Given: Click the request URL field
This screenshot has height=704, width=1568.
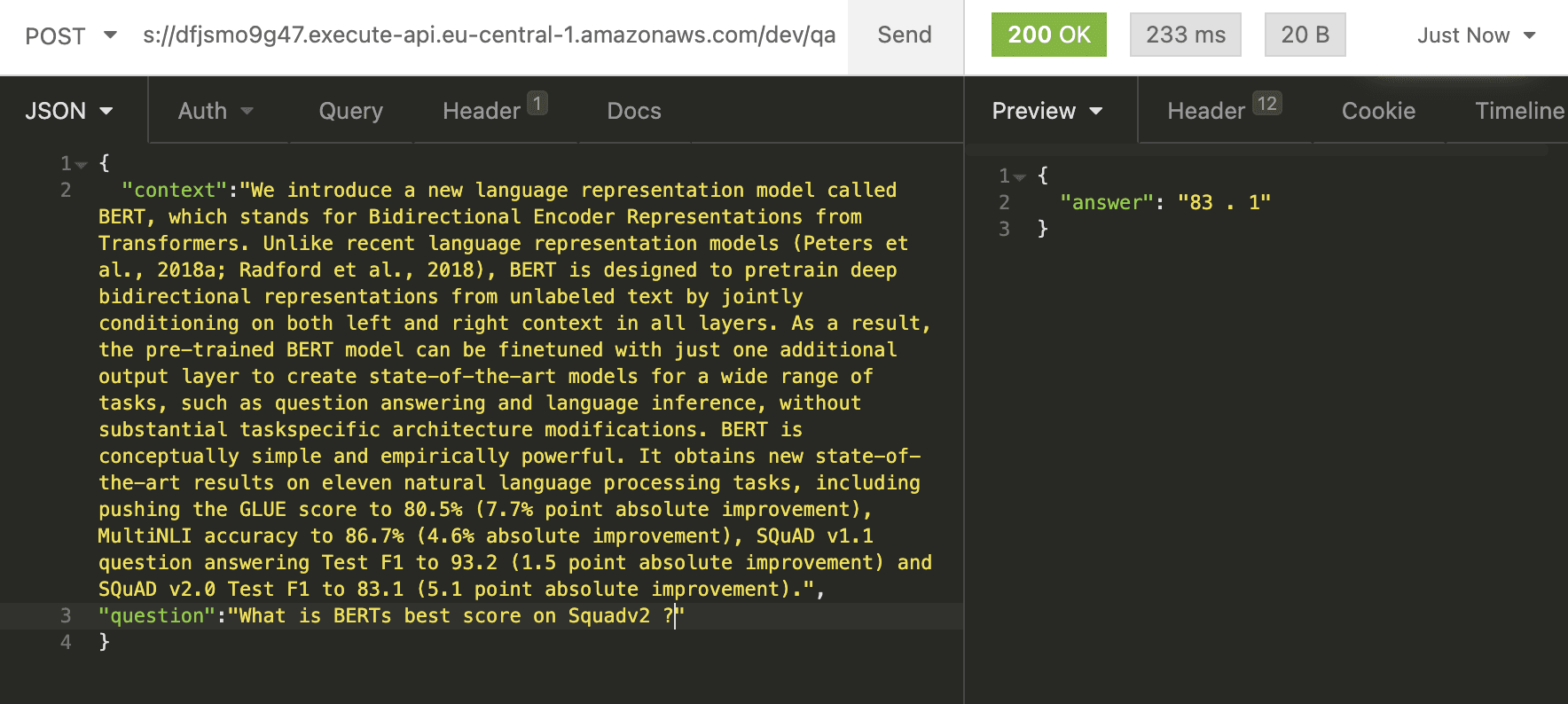Looking at the screenshot, I should [x=489, y=35].
